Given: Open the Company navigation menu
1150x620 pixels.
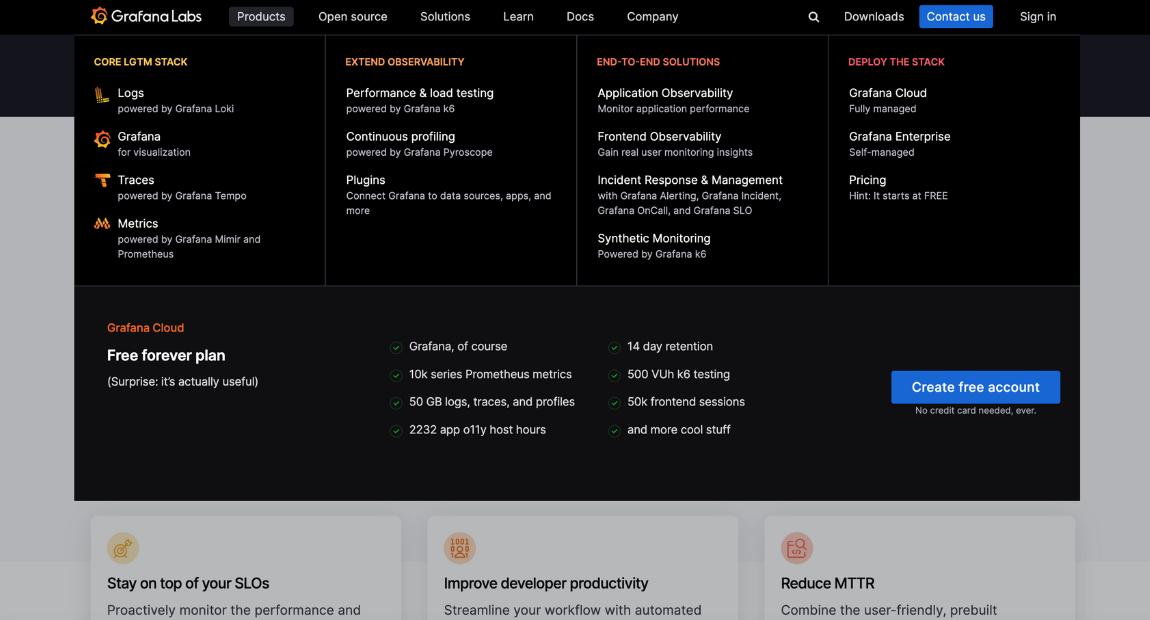Looking at the screenshot, I should coord(652,17).
